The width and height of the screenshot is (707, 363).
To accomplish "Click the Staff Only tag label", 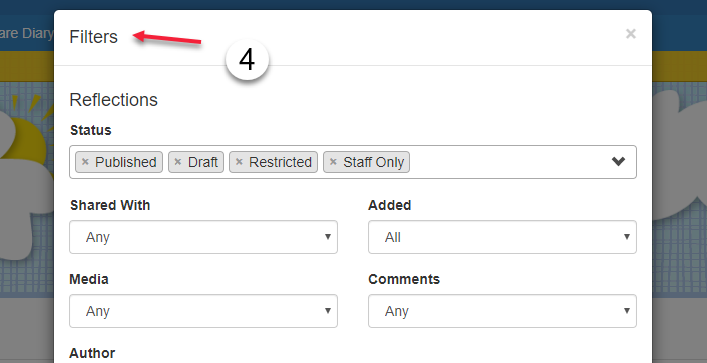I will (x=373, y=162).
